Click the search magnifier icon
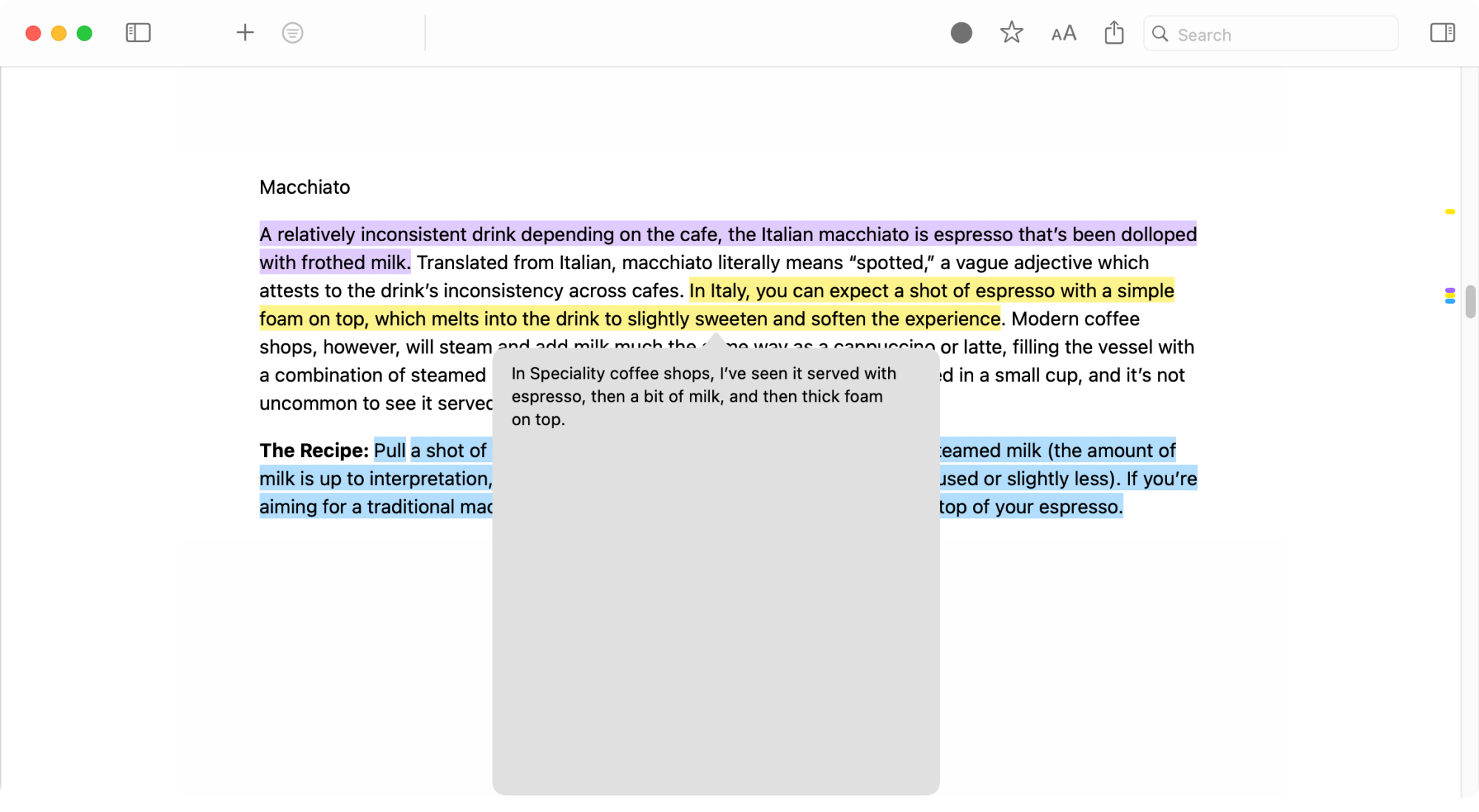 pyautogui.click(x=1161, y=34)
